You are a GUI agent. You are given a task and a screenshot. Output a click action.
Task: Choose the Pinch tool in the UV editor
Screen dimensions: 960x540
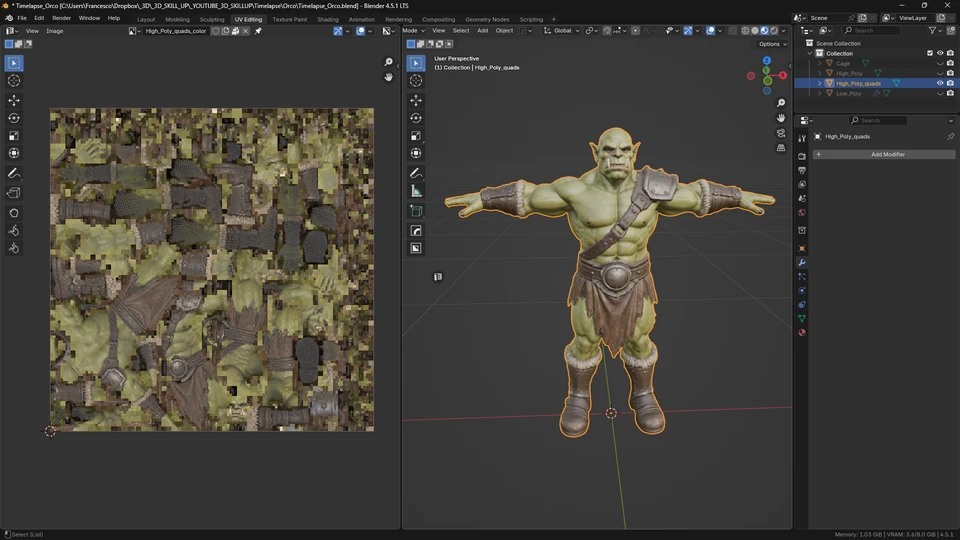(13, 248)
